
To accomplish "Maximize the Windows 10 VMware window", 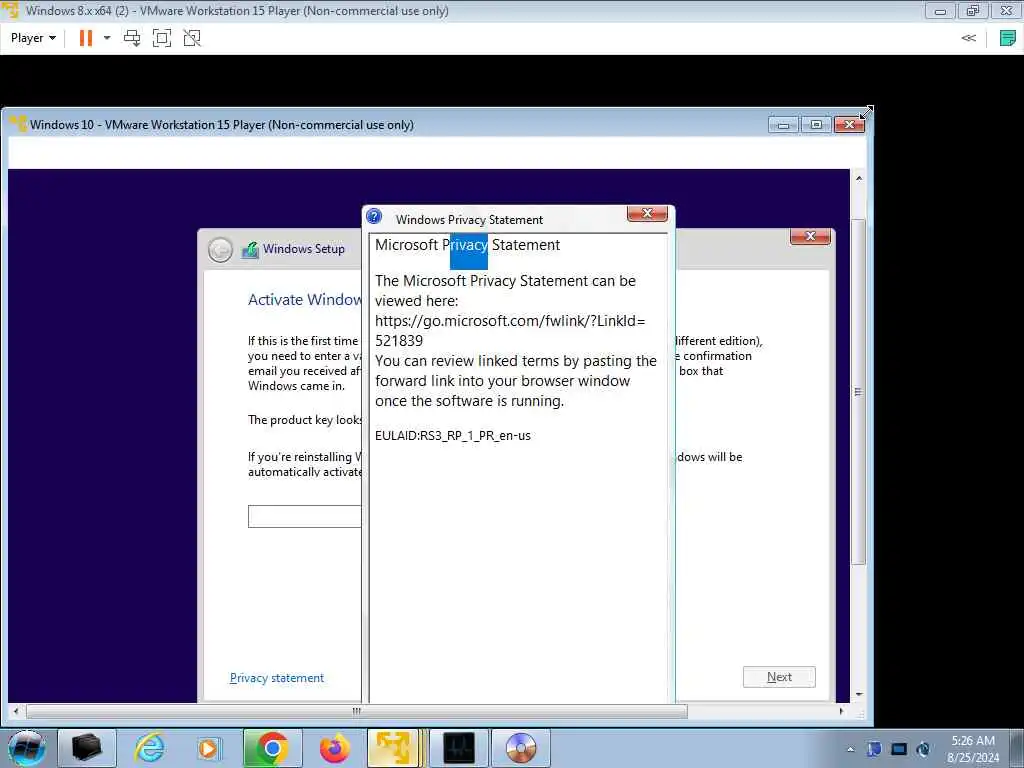I will tap(816, 125).
